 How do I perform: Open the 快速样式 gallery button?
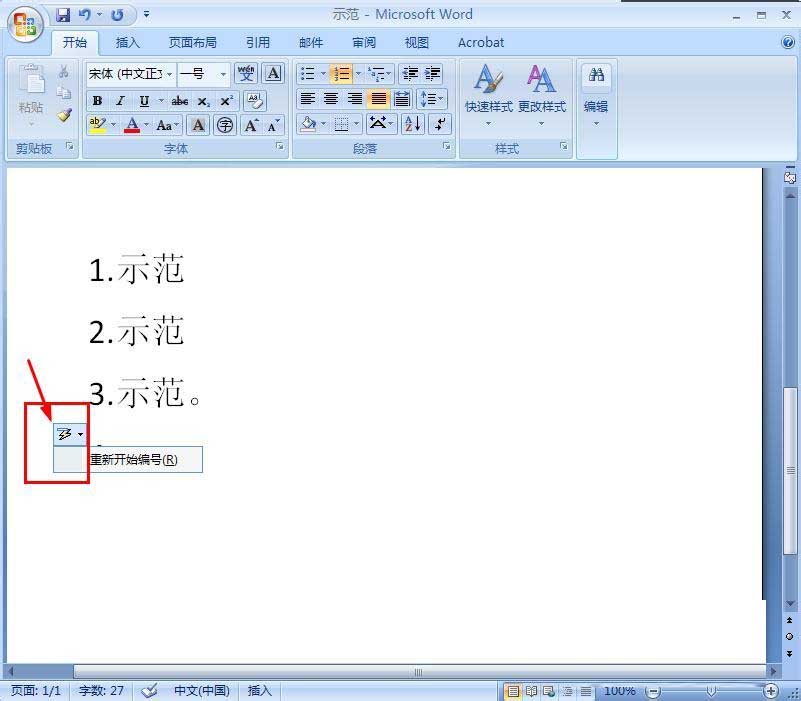(x=488, y=96)
